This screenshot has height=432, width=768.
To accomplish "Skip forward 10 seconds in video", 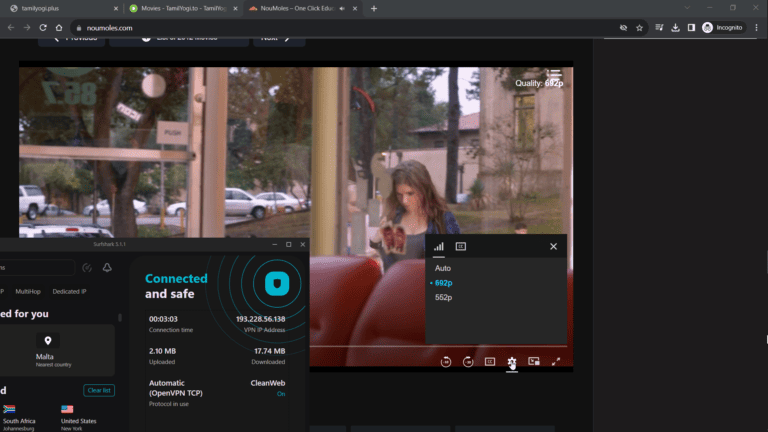I will [x=468, y=361].
